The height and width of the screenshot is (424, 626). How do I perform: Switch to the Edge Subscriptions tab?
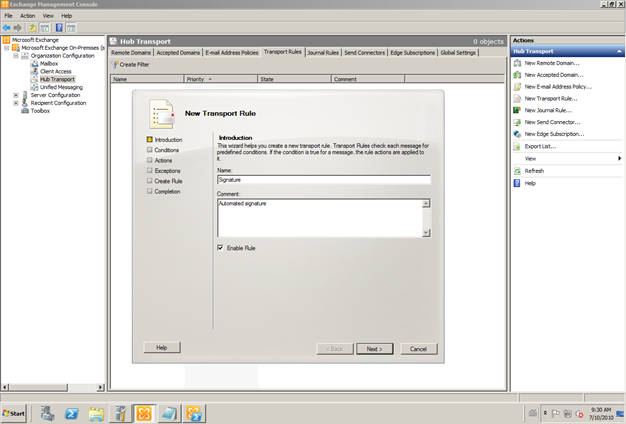412,53
